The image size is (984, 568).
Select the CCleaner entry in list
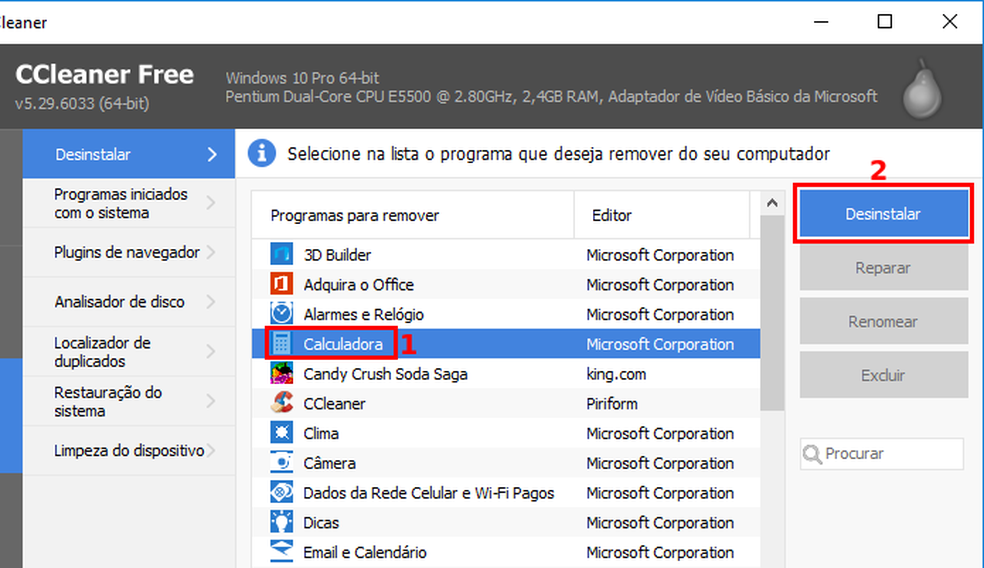coord(506,403)
